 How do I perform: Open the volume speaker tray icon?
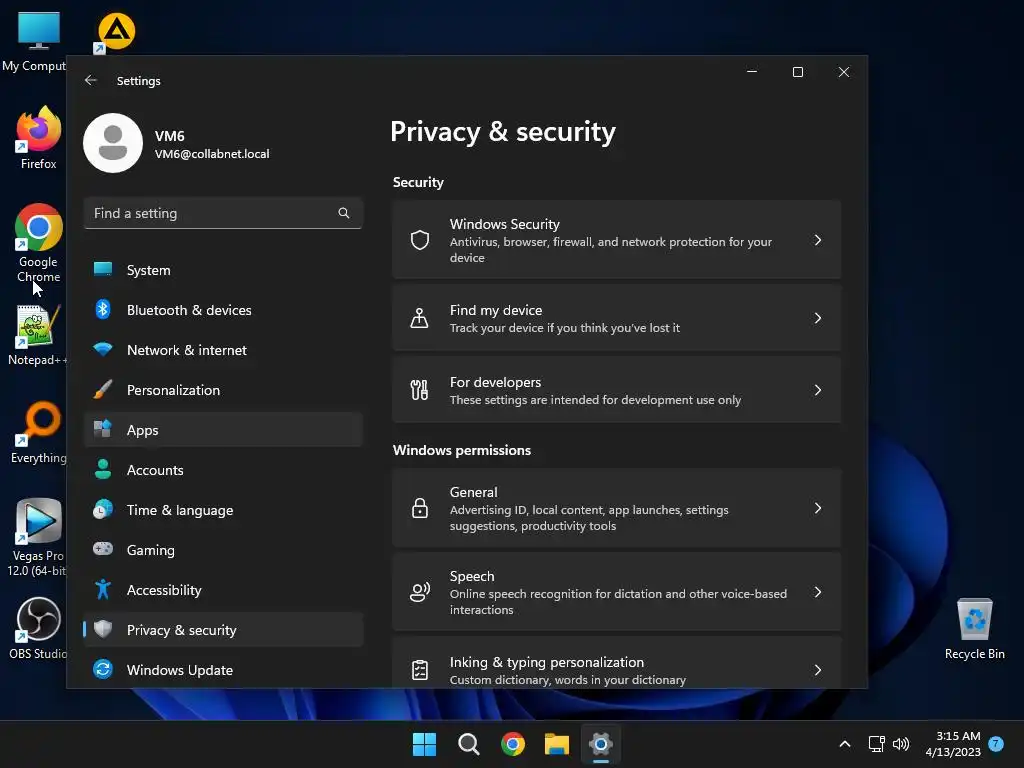tap(901, 744)
